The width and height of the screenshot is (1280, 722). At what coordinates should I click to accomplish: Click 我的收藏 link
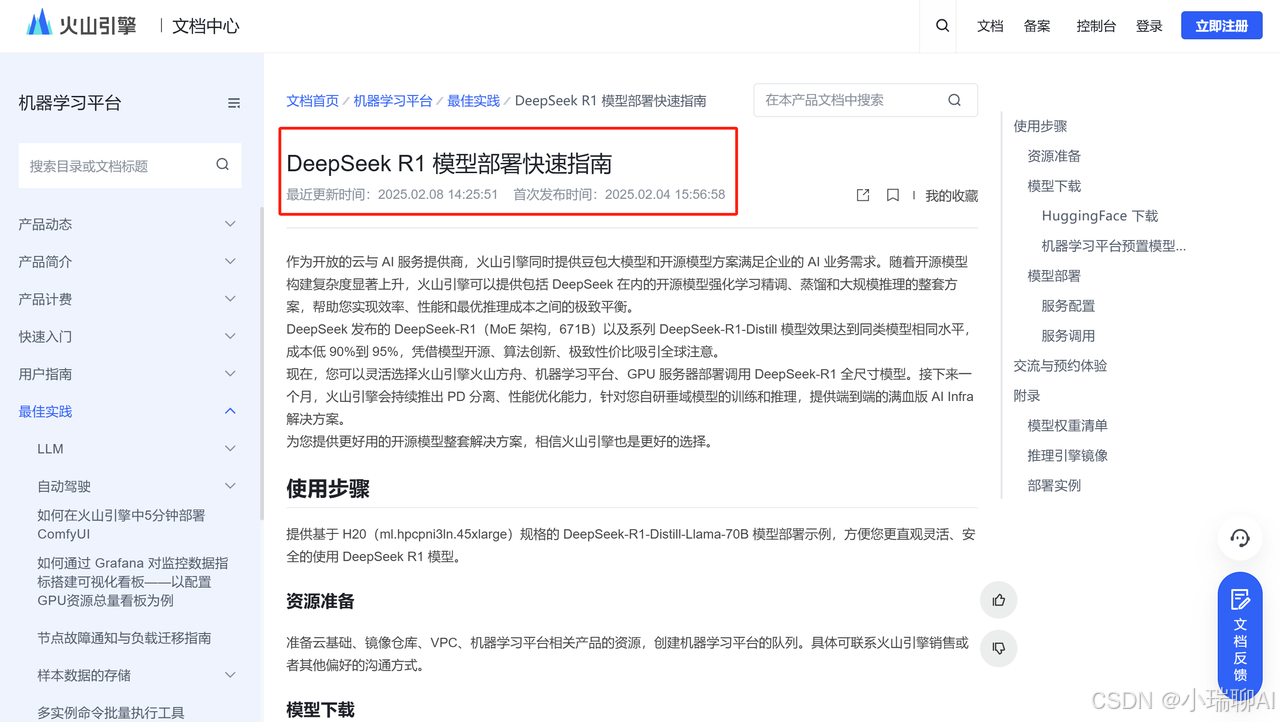pos(951,196)
